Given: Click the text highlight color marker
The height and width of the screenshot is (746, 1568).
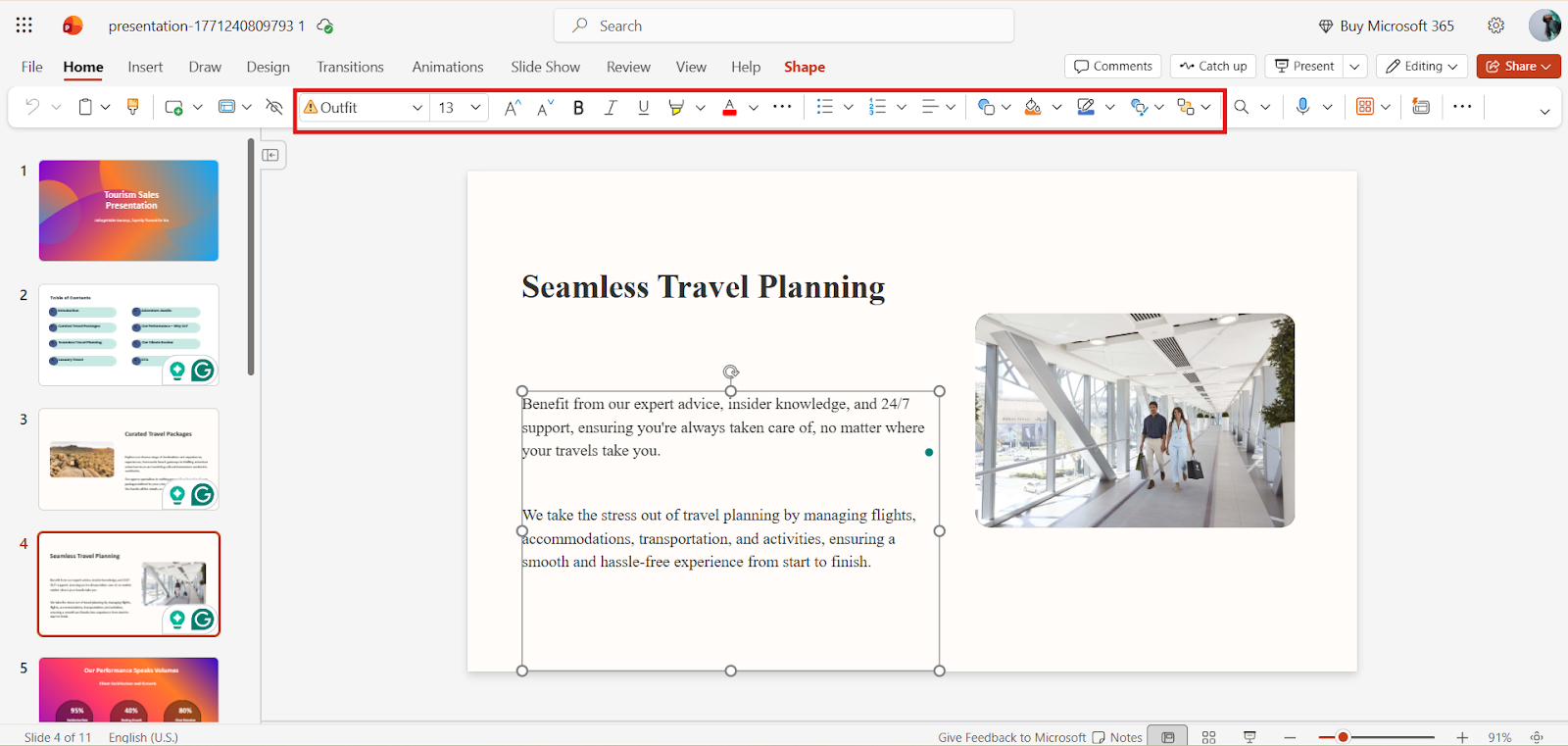Looking at the screenshot, I should point(676,108).
